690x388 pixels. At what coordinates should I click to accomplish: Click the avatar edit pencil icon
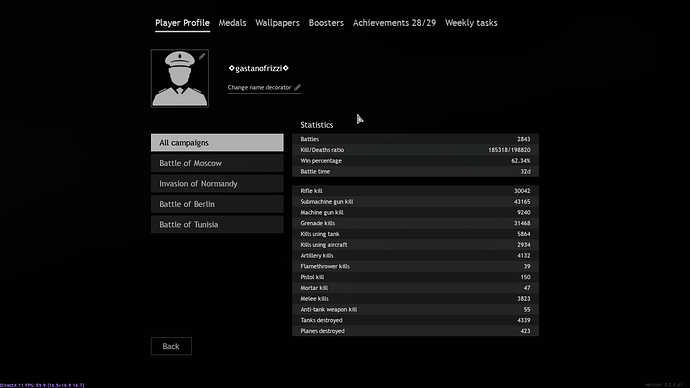pos(202,56)
